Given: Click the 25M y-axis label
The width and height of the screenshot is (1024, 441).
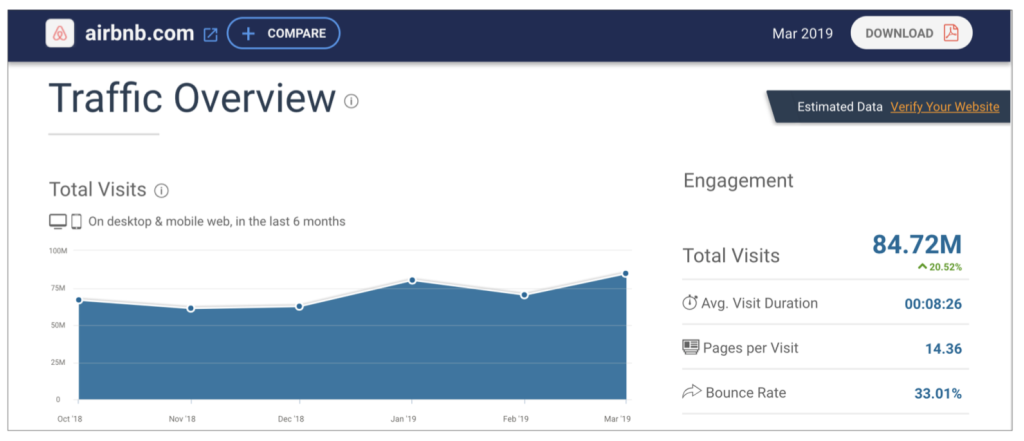Looking at the screenshot, I should pyautogui.click(x=57, y=363).
